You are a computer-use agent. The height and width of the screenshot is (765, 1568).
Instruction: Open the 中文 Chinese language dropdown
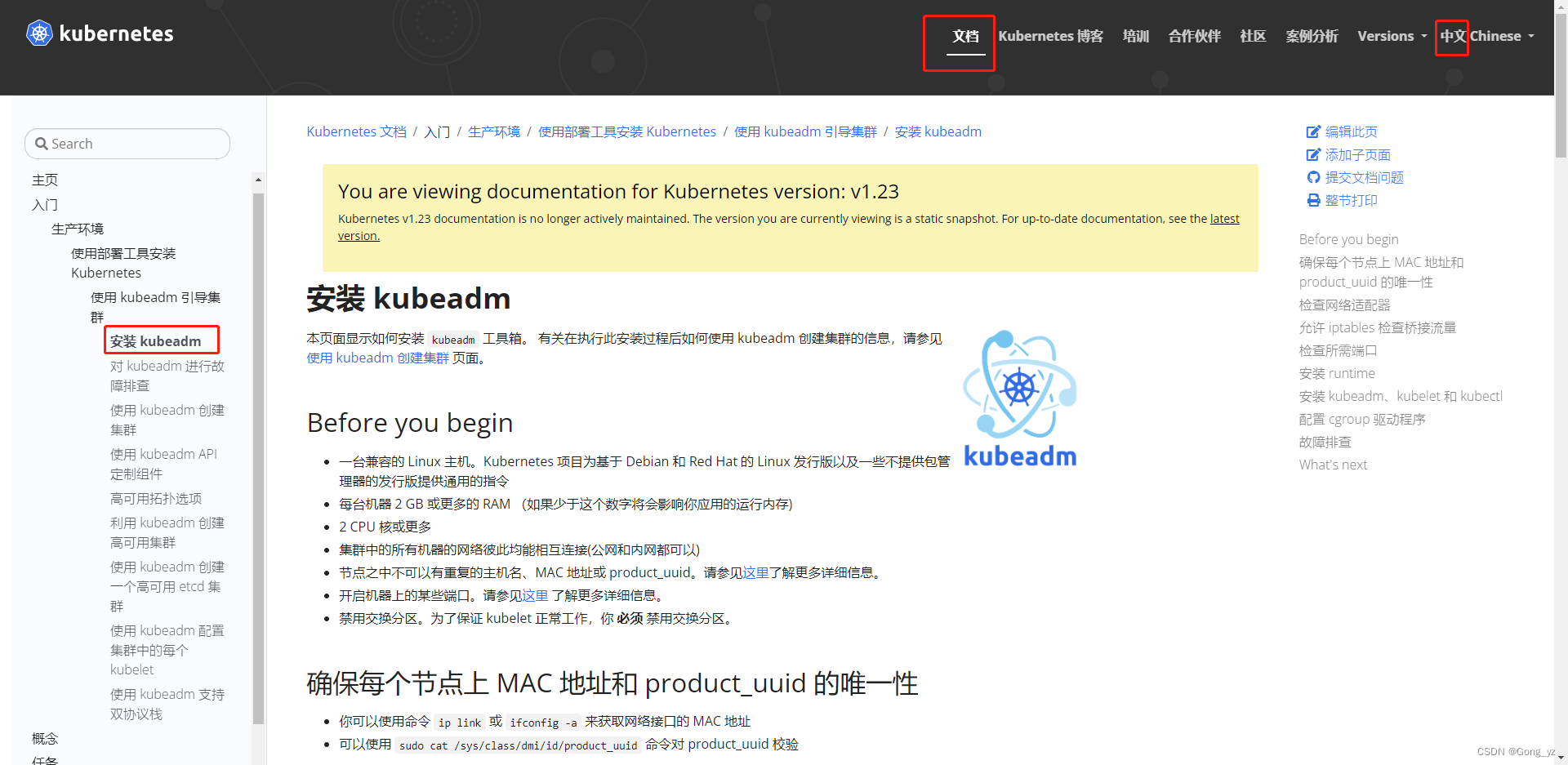click(1487, 36)
